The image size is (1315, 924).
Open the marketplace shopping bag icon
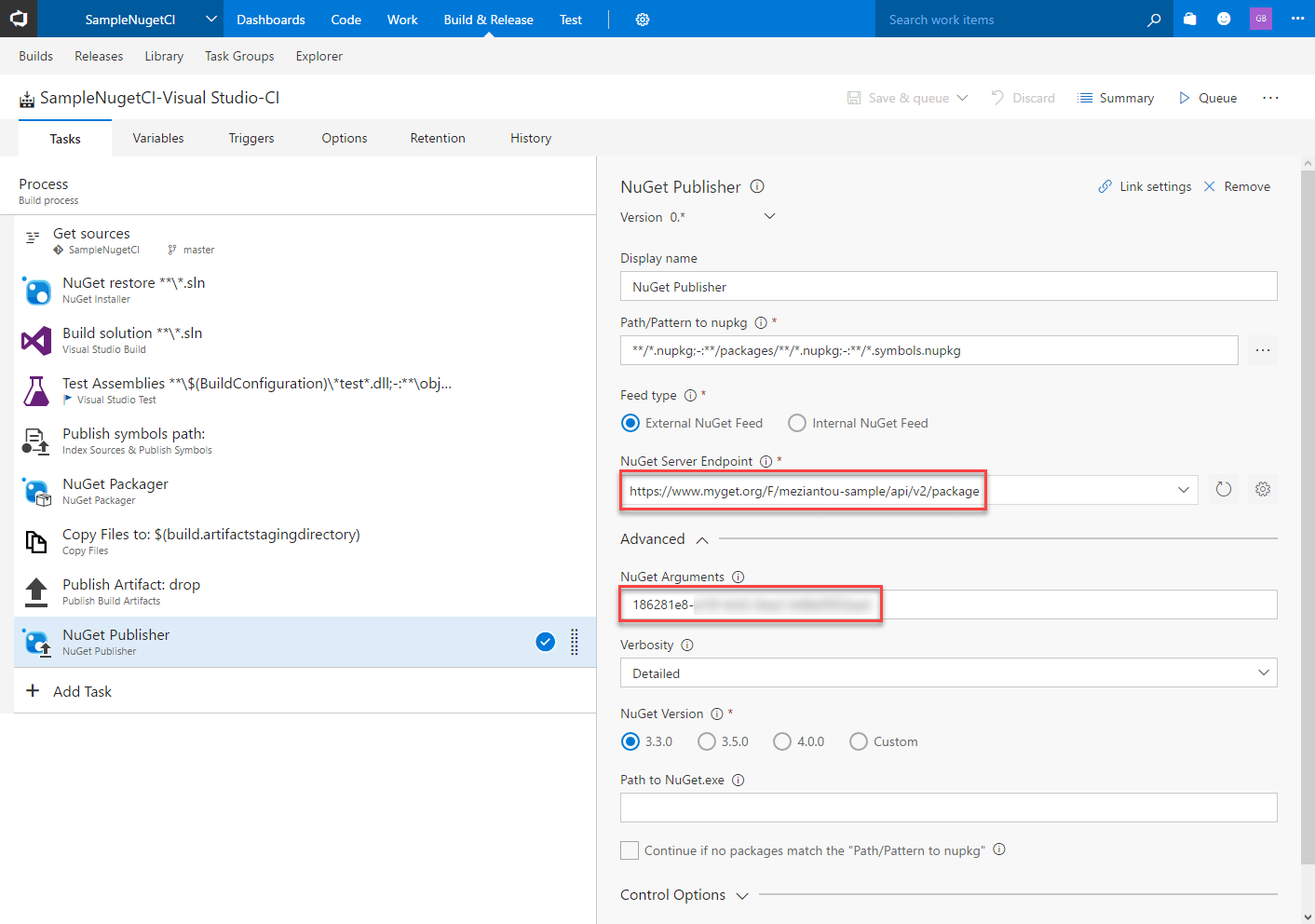point(1190,20)
